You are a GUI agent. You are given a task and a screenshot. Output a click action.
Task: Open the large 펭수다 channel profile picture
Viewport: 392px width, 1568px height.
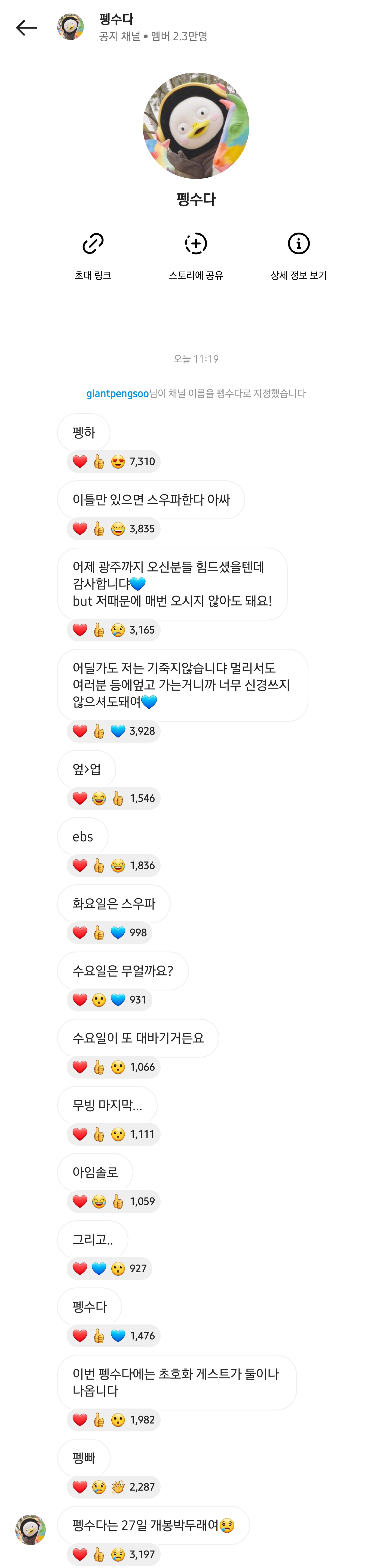click(x=196, y=126)
